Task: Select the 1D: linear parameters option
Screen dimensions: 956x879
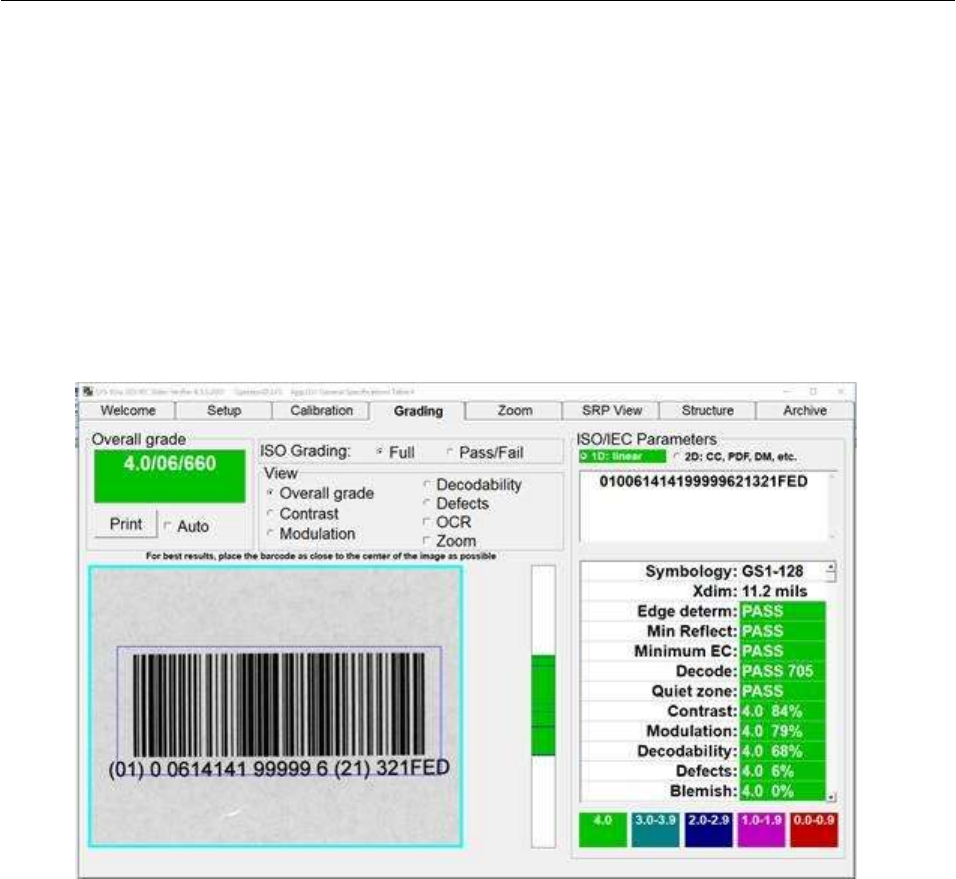Action: (x=622, y=457)
